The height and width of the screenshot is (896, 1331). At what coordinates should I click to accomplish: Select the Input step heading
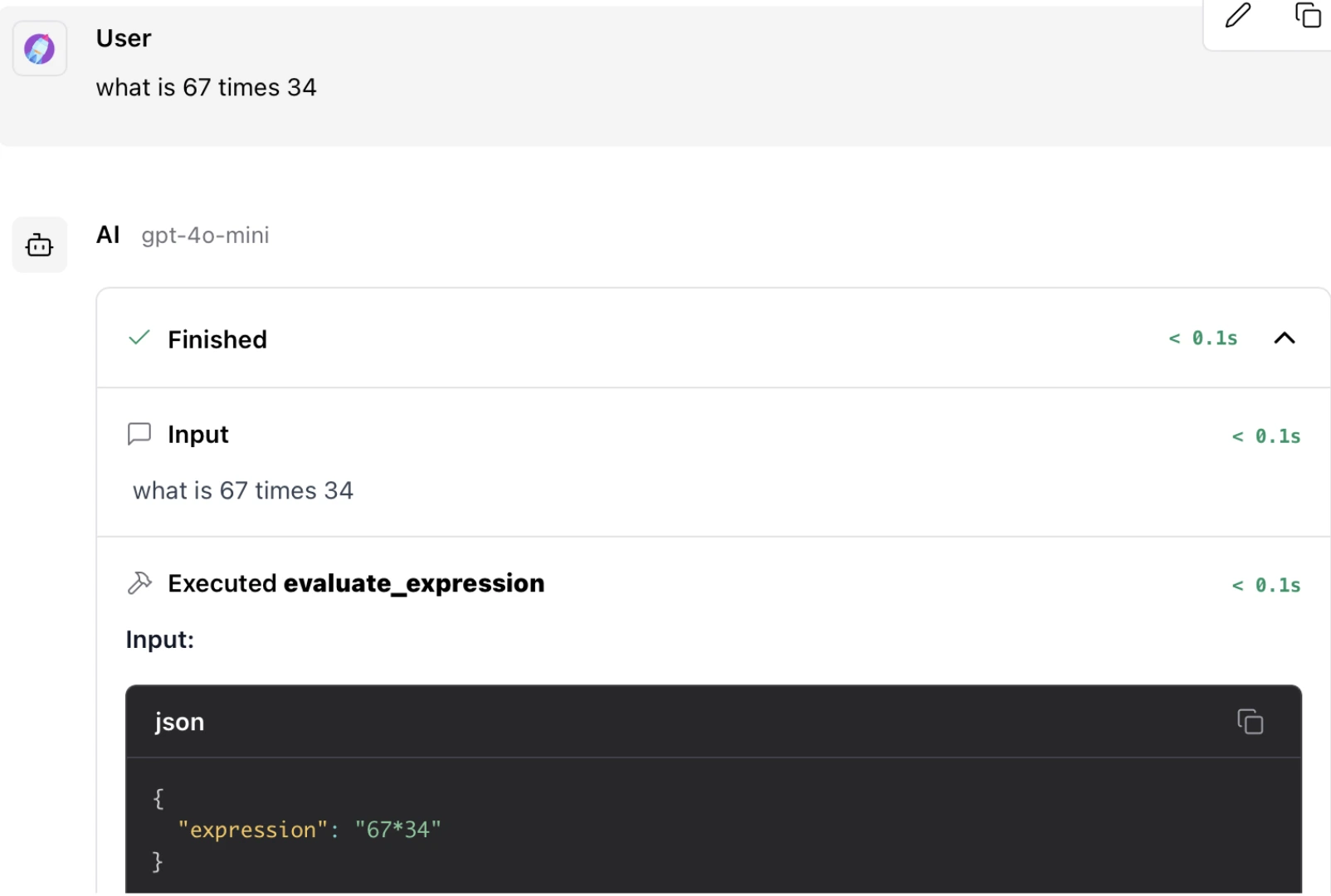197,435
